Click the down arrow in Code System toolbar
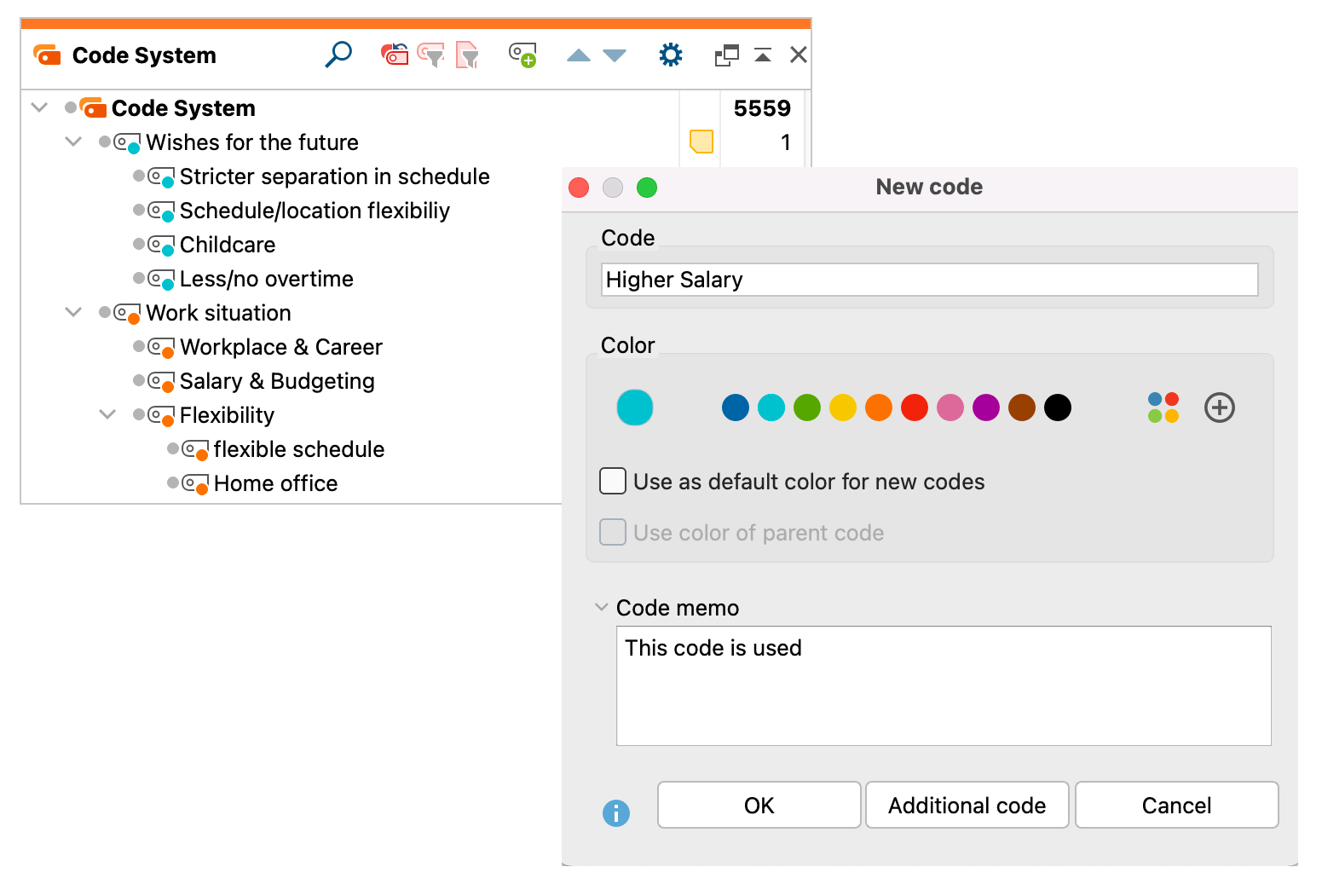Screen dimensions: 1322x896 [x=615, y=55]
